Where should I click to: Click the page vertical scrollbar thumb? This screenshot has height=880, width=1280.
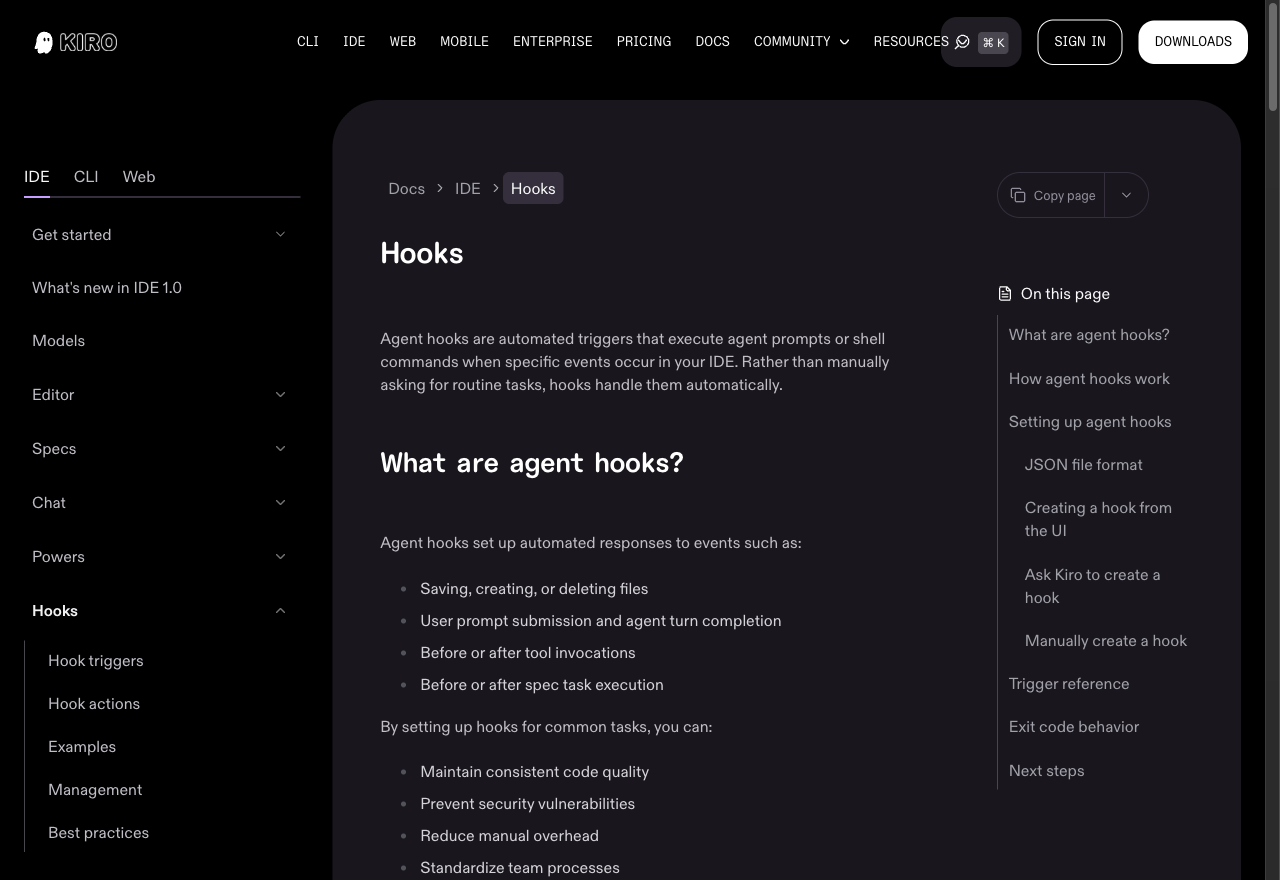(1273, 57)
